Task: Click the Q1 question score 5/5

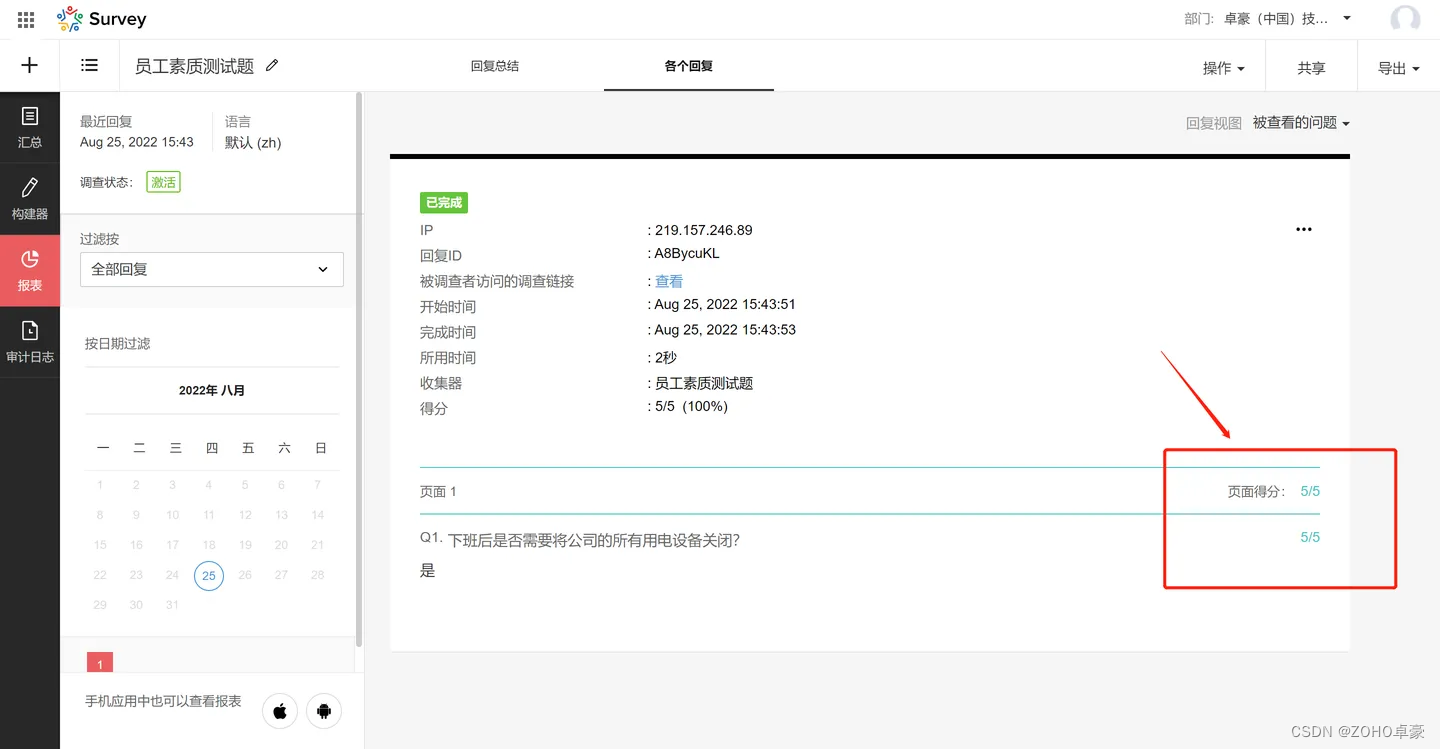Action: (1310, 537)
